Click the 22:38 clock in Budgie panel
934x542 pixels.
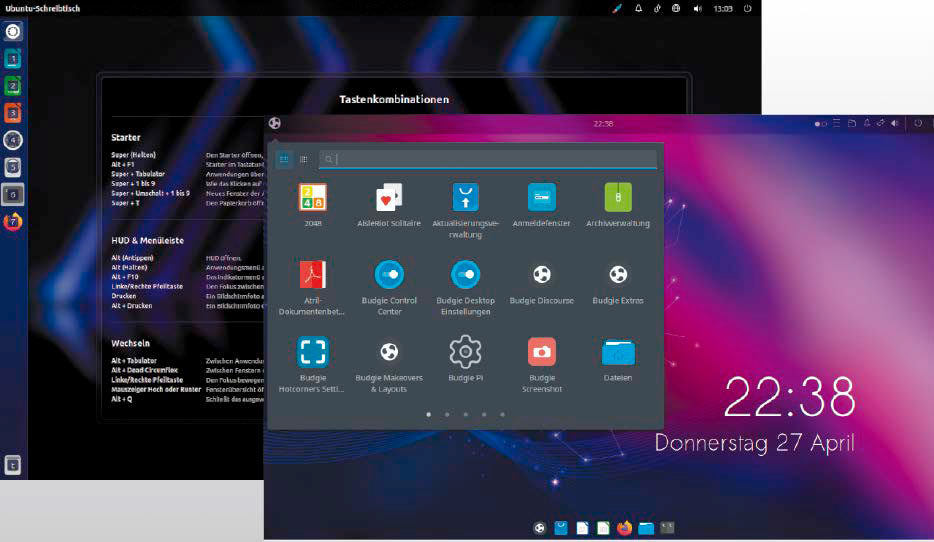(x=603, y=124)
